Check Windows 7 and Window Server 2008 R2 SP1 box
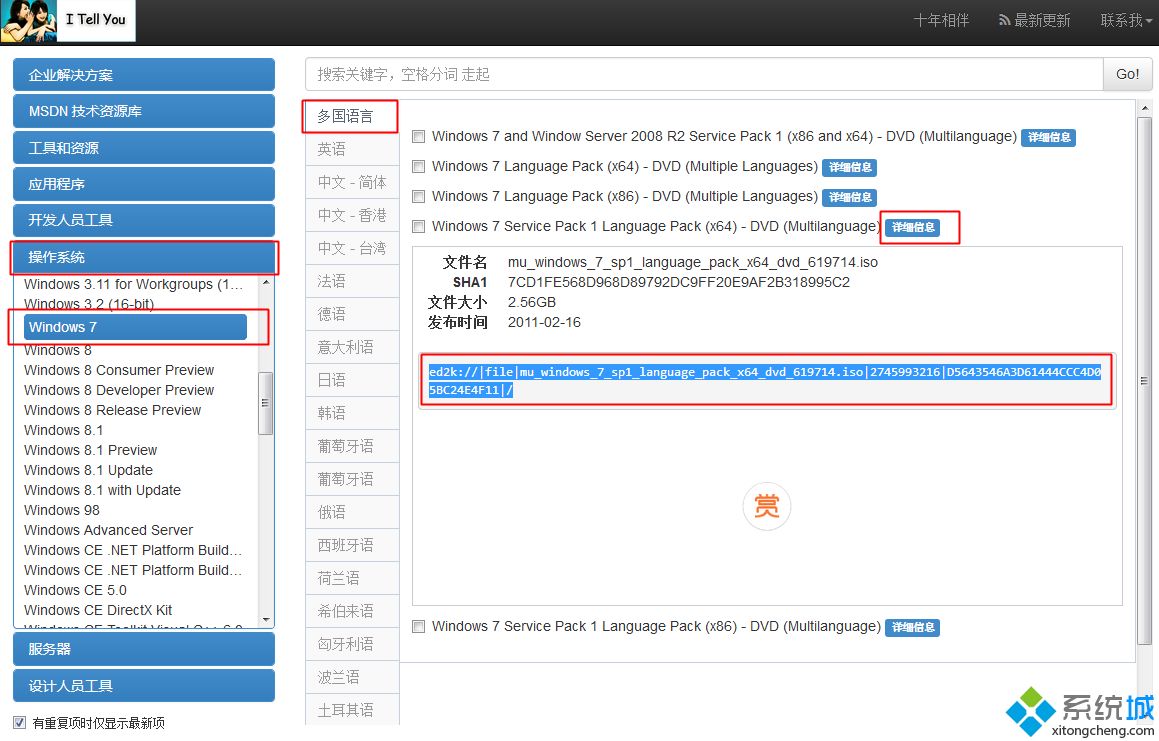This screenshot has width=1159, height=741. pyautogui.click(x=418, y=137)
